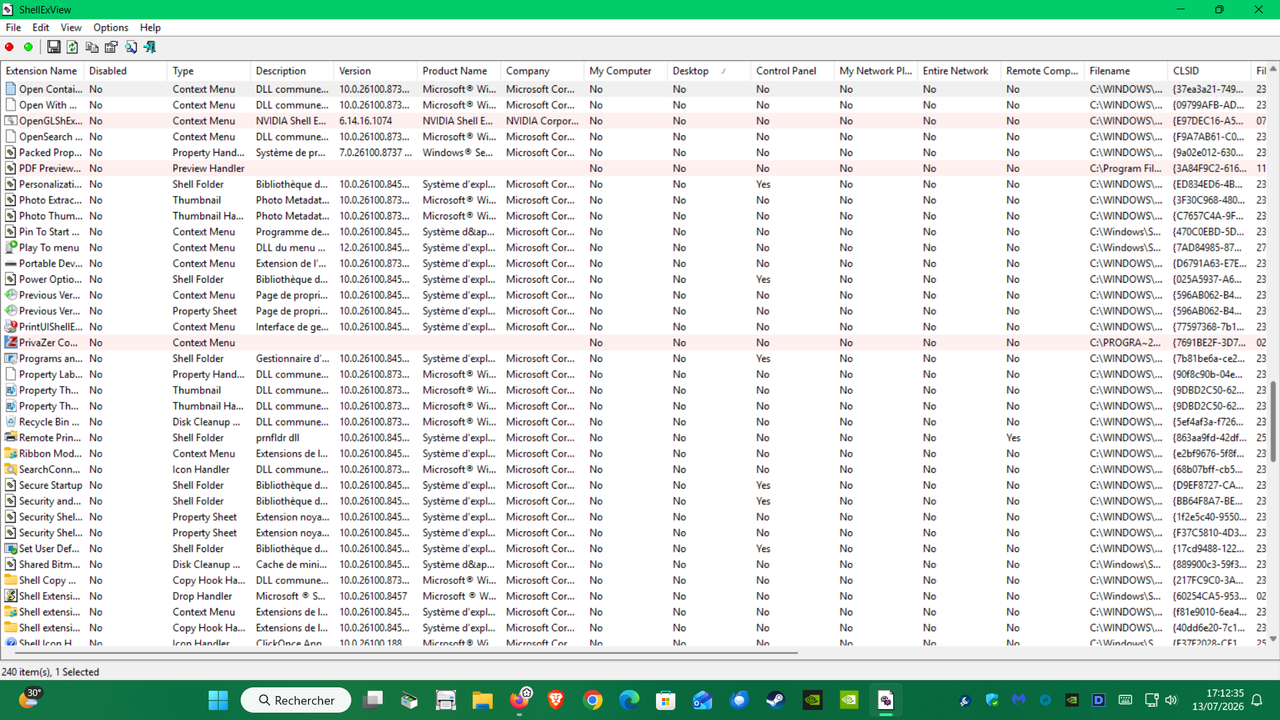
Task: Click the volume icon in the system tray
Action: [x=1169, y=700]
